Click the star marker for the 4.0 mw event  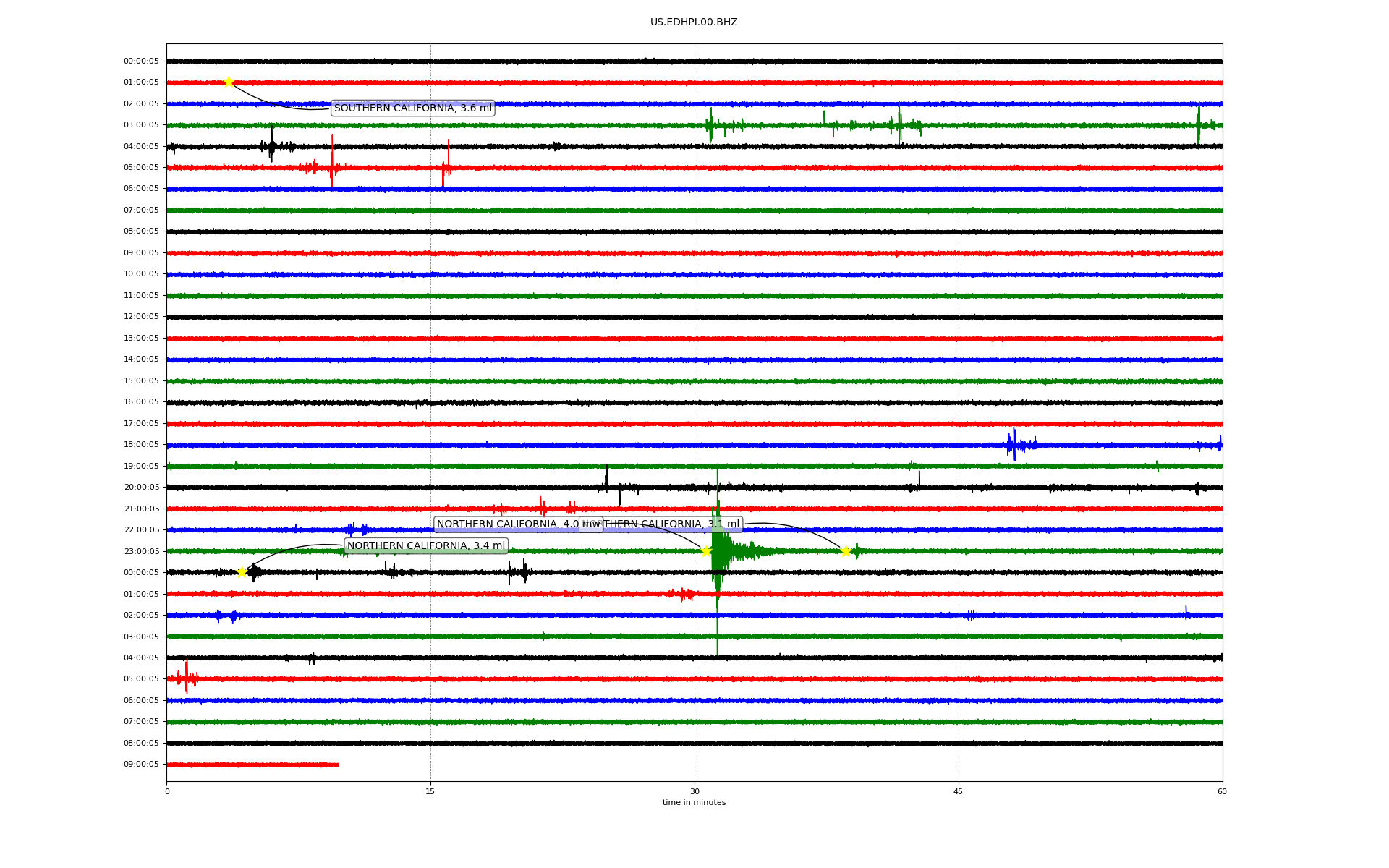tap(706, 551)
